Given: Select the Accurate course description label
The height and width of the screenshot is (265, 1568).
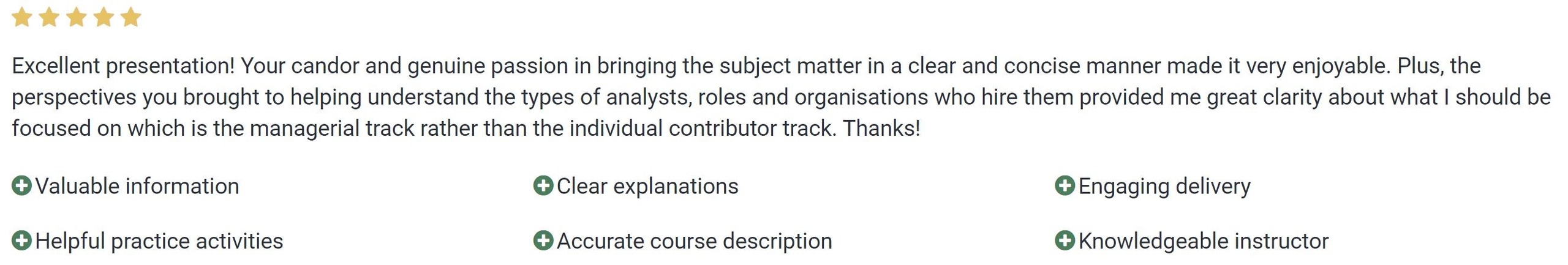Looking at the screenshot, I should (695, 241).
